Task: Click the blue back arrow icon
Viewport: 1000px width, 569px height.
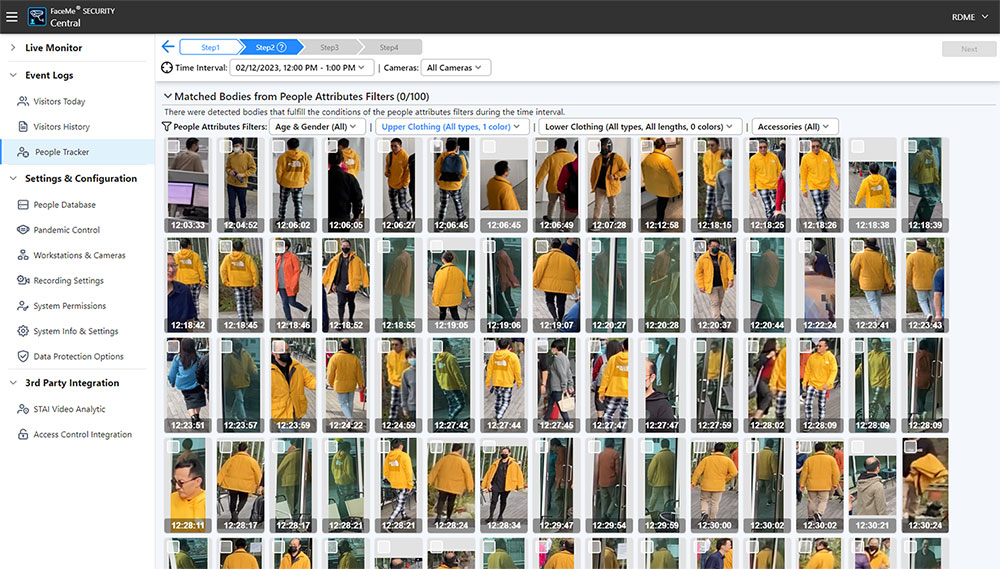Action: [168, 47]
